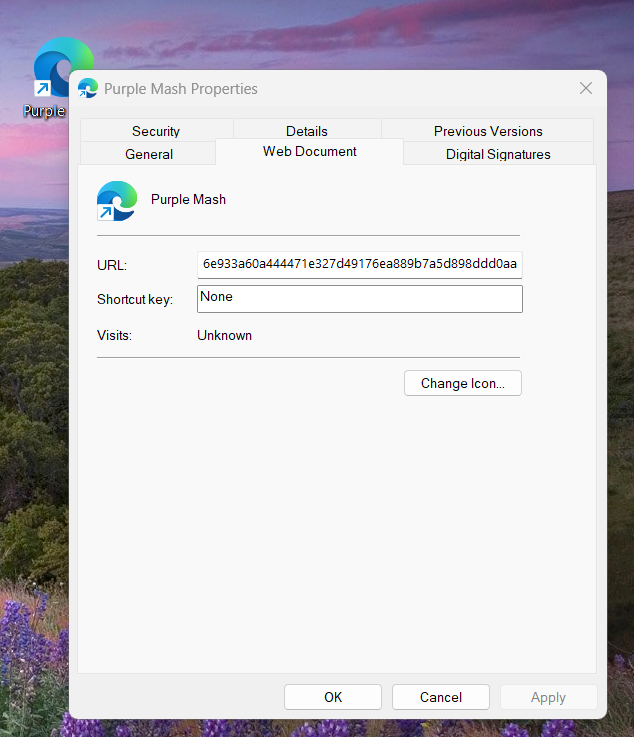Switch to the Security tab
634x737 pixels.
156,131
